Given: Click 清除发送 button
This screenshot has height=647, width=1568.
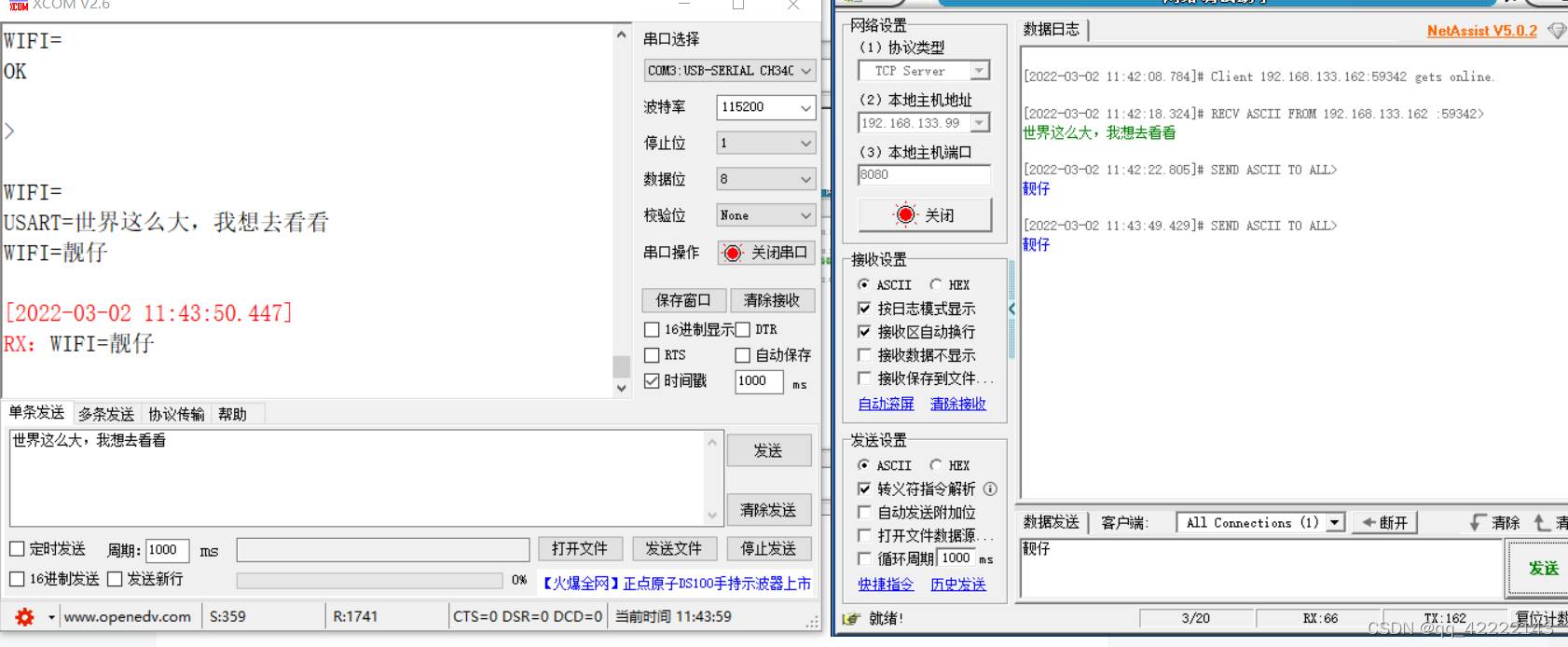Looking at the screenshot, I should click(768, 510).
